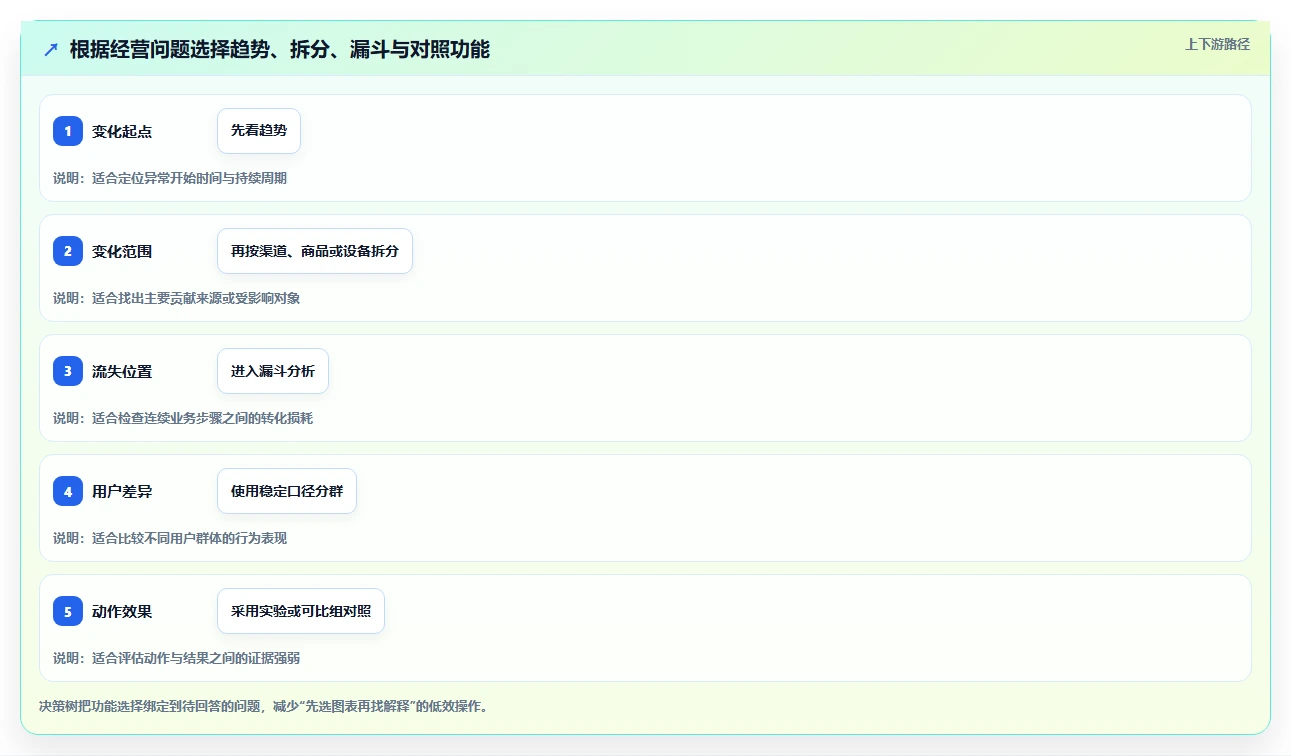Click the step 3 number badge
The image size is (1291, 756).
pos(68,371)
